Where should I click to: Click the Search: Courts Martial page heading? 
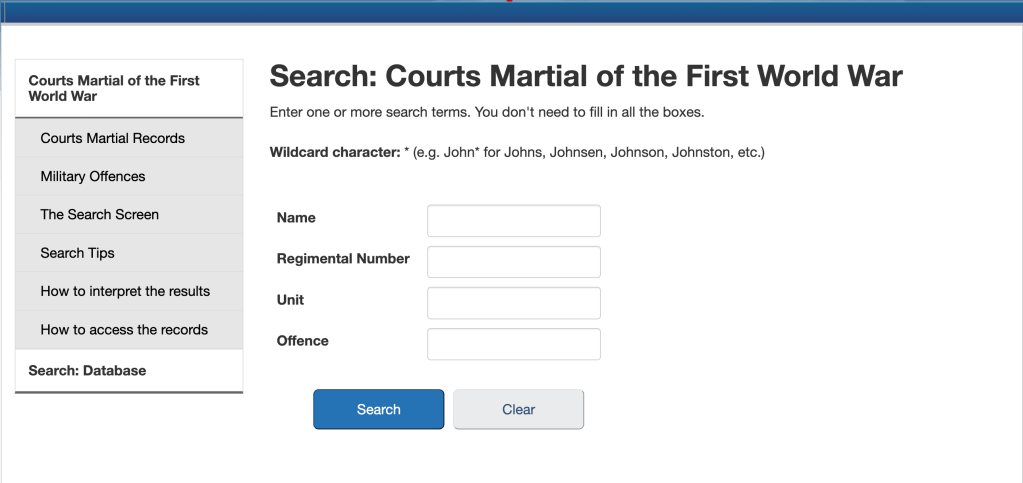[x=586, y=76]
